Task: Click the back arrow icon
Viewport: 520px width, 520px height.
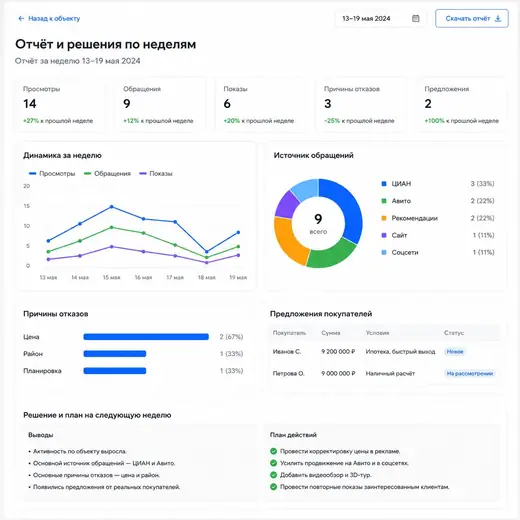Action: (21, 19)
